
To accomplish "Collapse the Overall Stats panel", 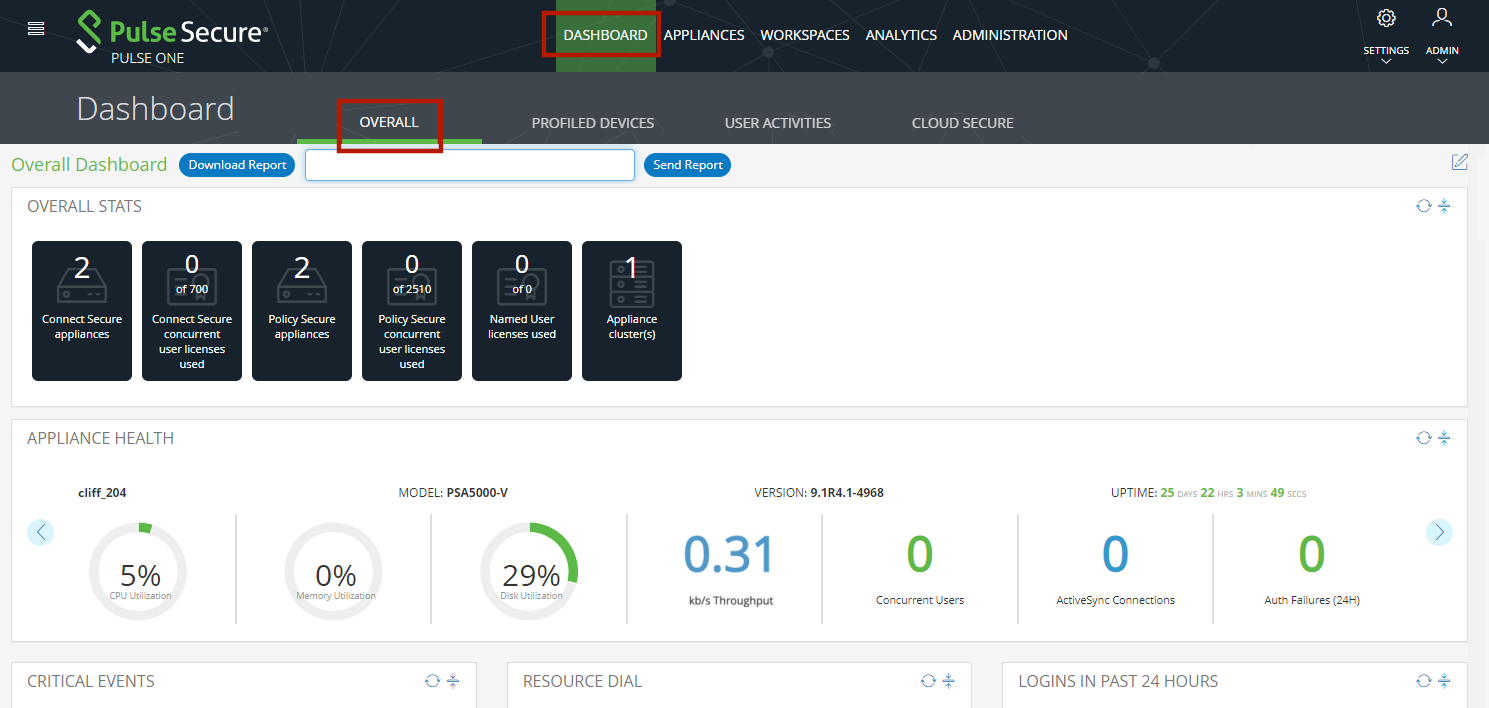I will [1444, 206].
